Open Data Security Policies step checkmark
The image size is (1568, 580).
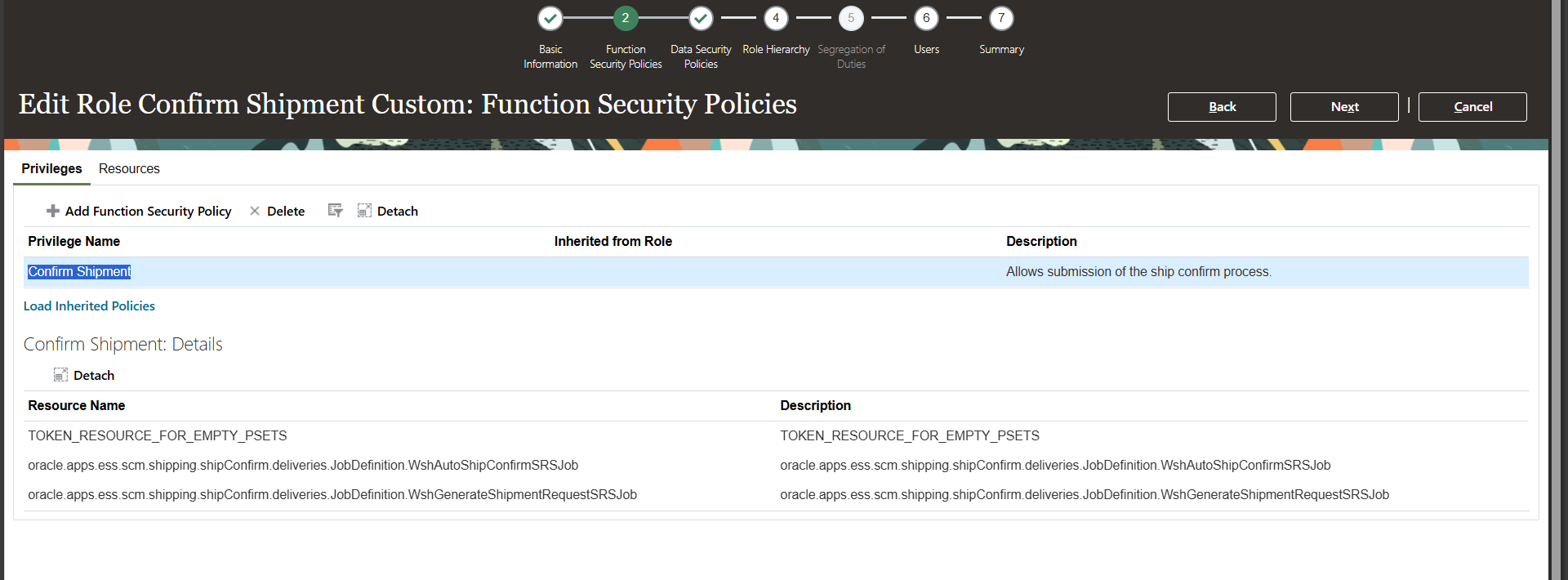tap(701, 18)
